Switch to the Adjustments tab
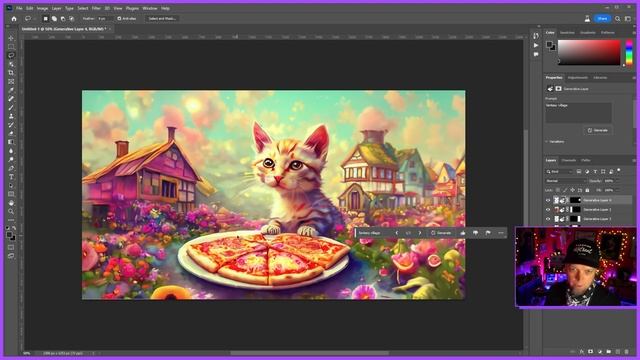This screenshot has width=640, height=360. (578, 78)
